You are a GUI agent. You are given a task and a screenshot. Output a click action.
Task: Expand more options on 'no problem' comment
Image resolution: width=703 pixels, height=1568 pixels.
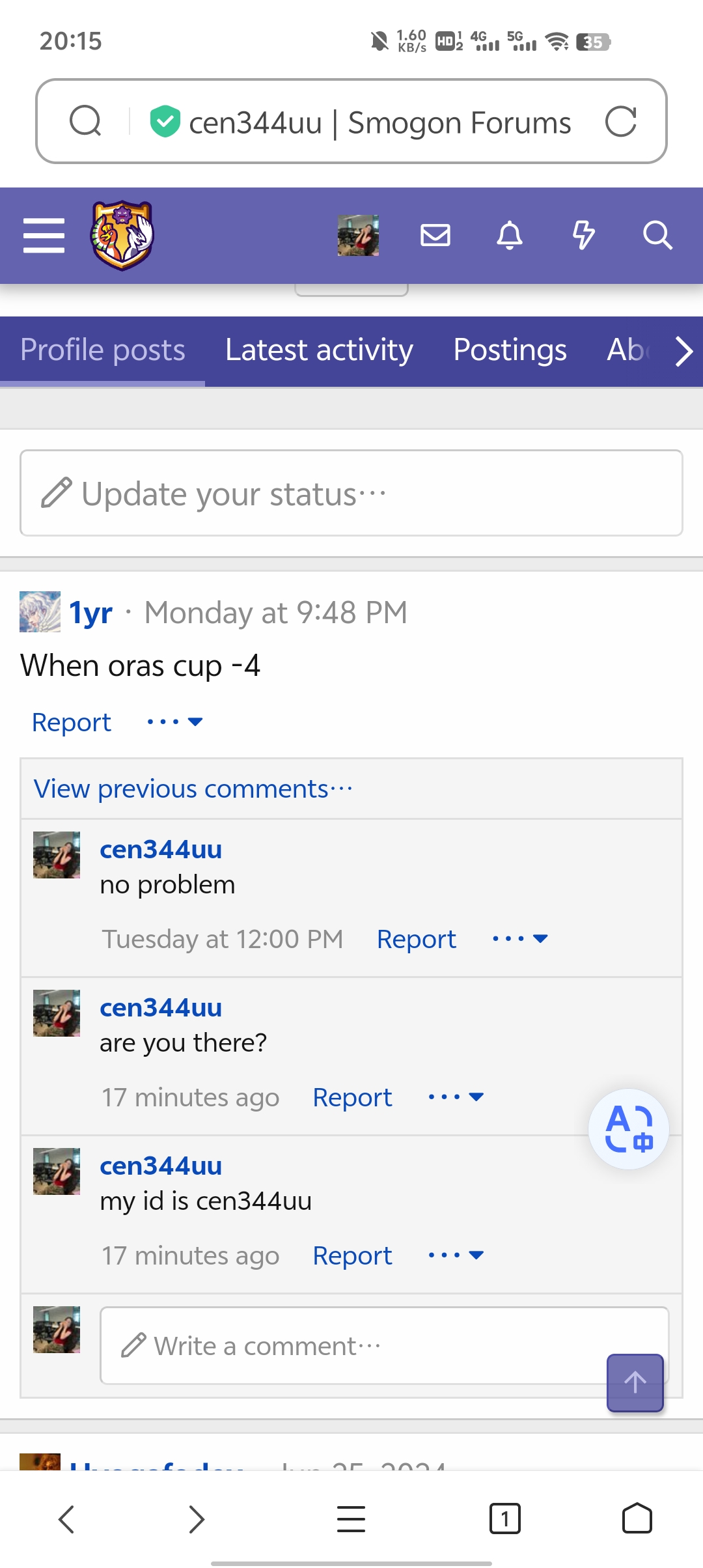tap(520, 938)
